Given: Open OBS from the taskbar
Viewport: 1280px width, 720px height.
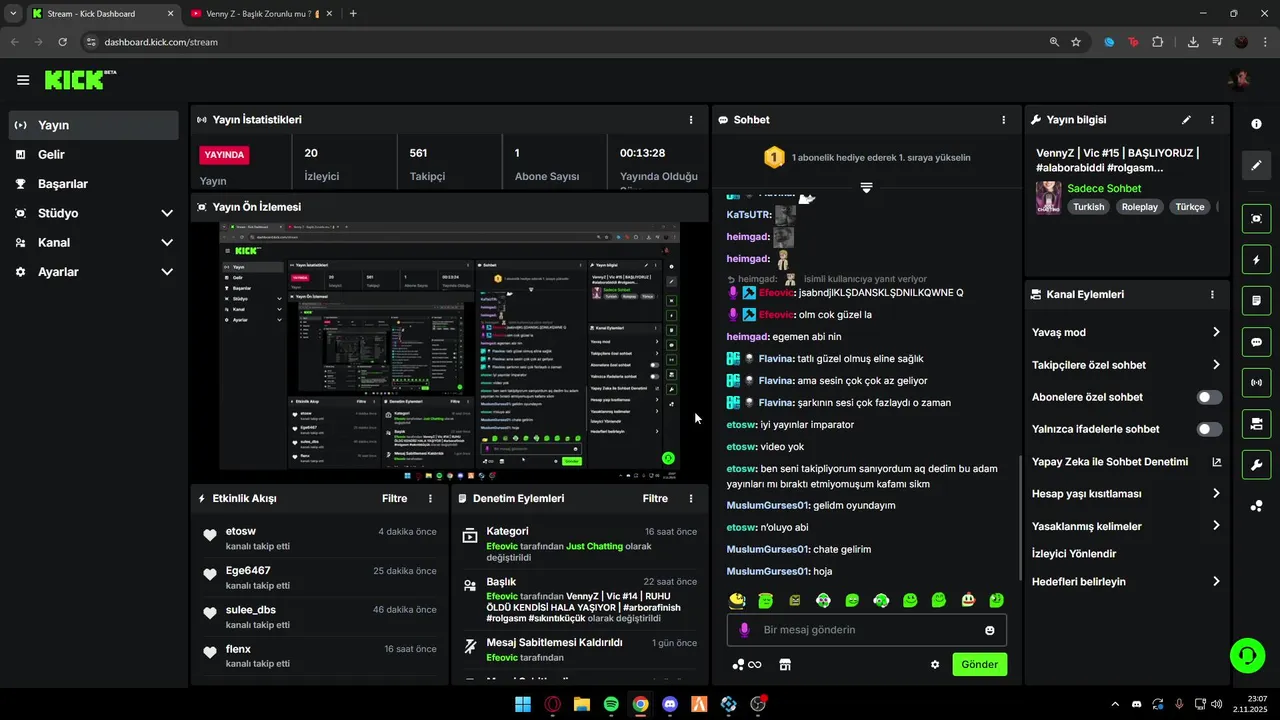Looking at the screenshot, I should (758, 704).
